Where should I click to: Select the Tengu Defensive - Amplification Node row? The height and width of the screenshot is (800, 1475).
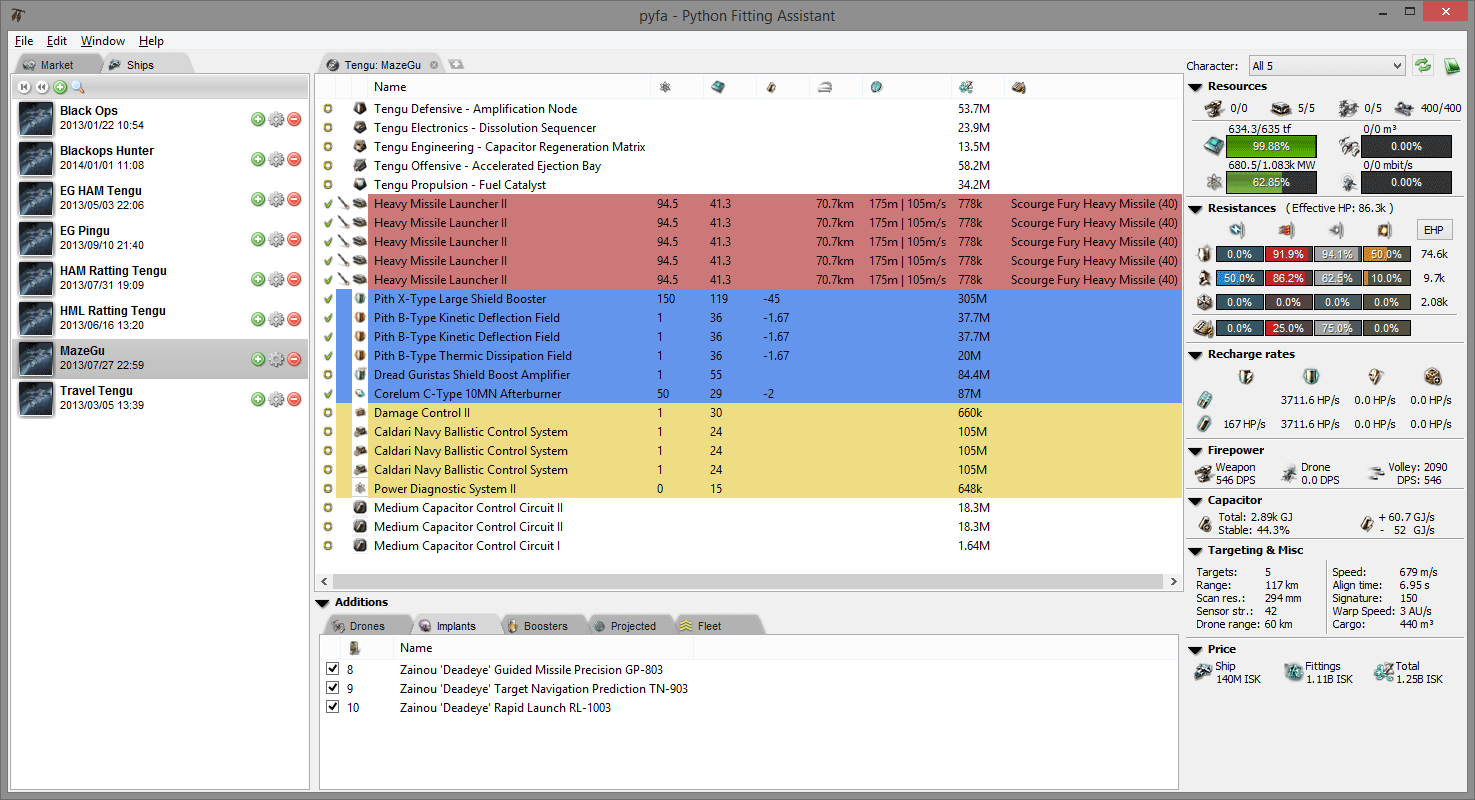pos(748,109)
